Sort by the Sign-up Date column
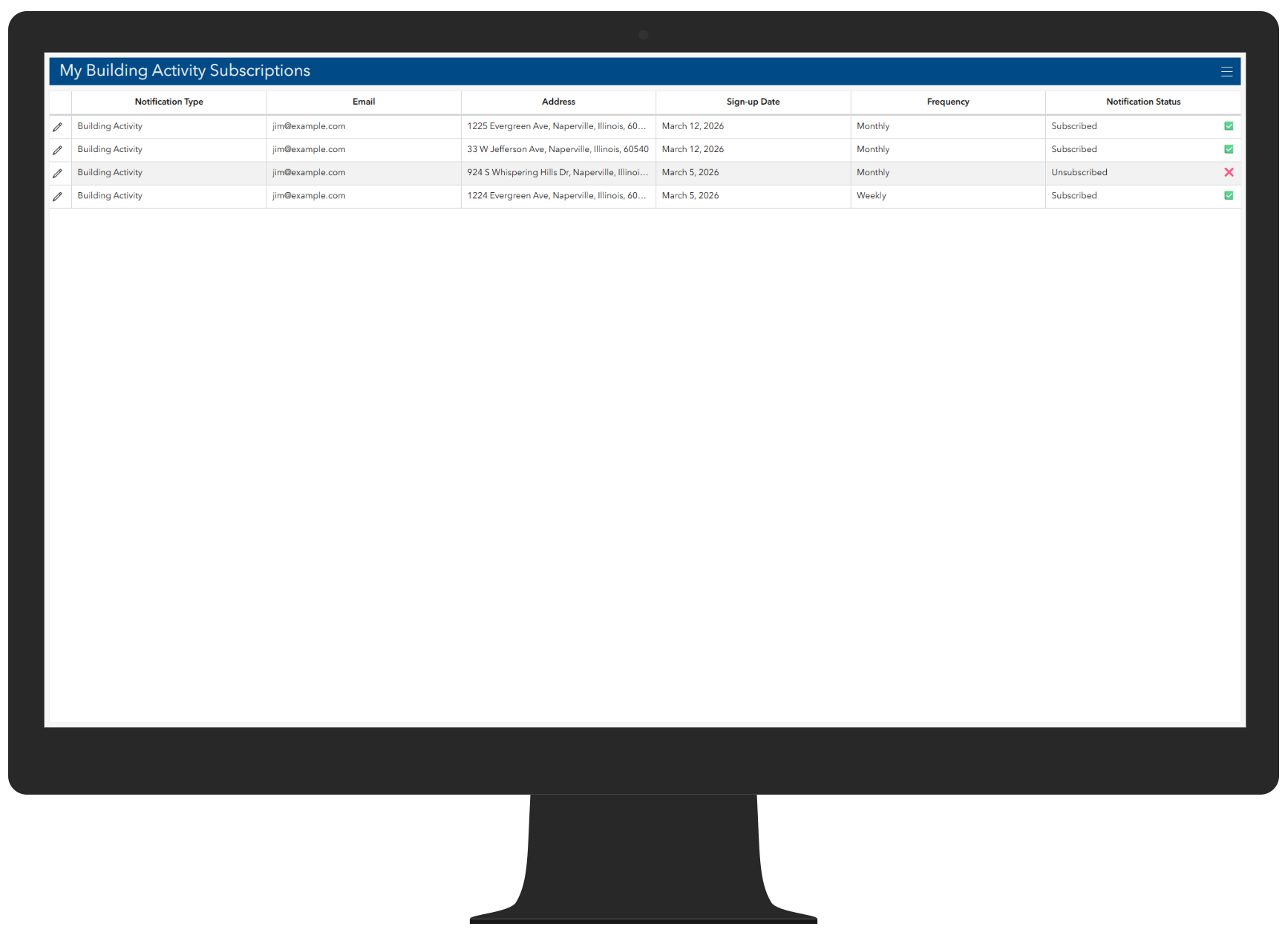Screen dimensions: 1288x932 click(x=752, y=102)
